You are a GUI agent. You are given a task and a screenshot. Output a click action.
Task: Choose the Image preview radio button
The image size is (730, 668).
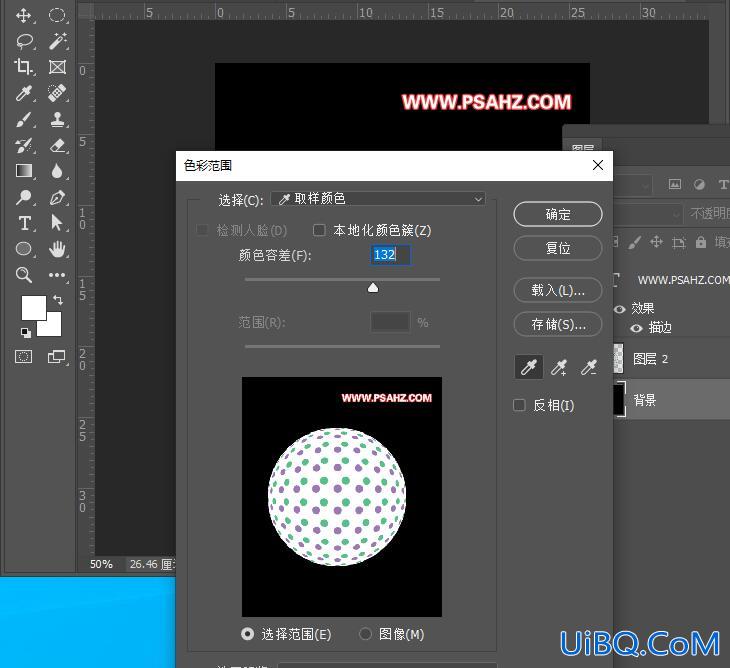365,634
